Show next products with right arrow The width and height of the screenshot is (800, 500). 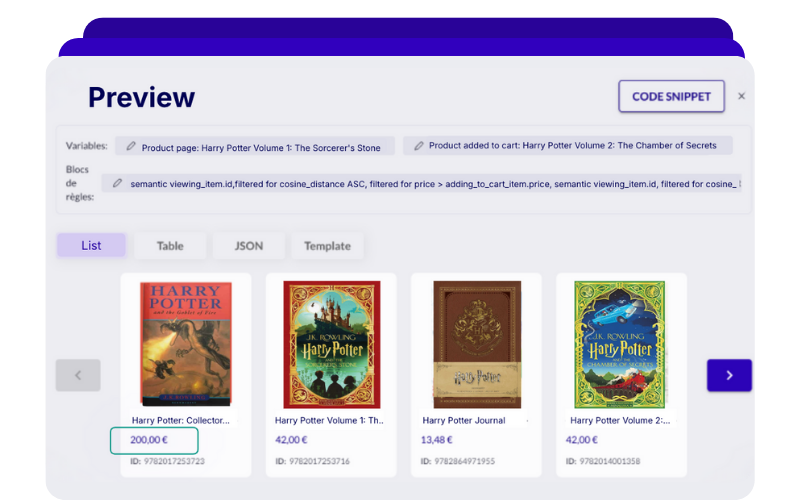click(x=729, y=375)
